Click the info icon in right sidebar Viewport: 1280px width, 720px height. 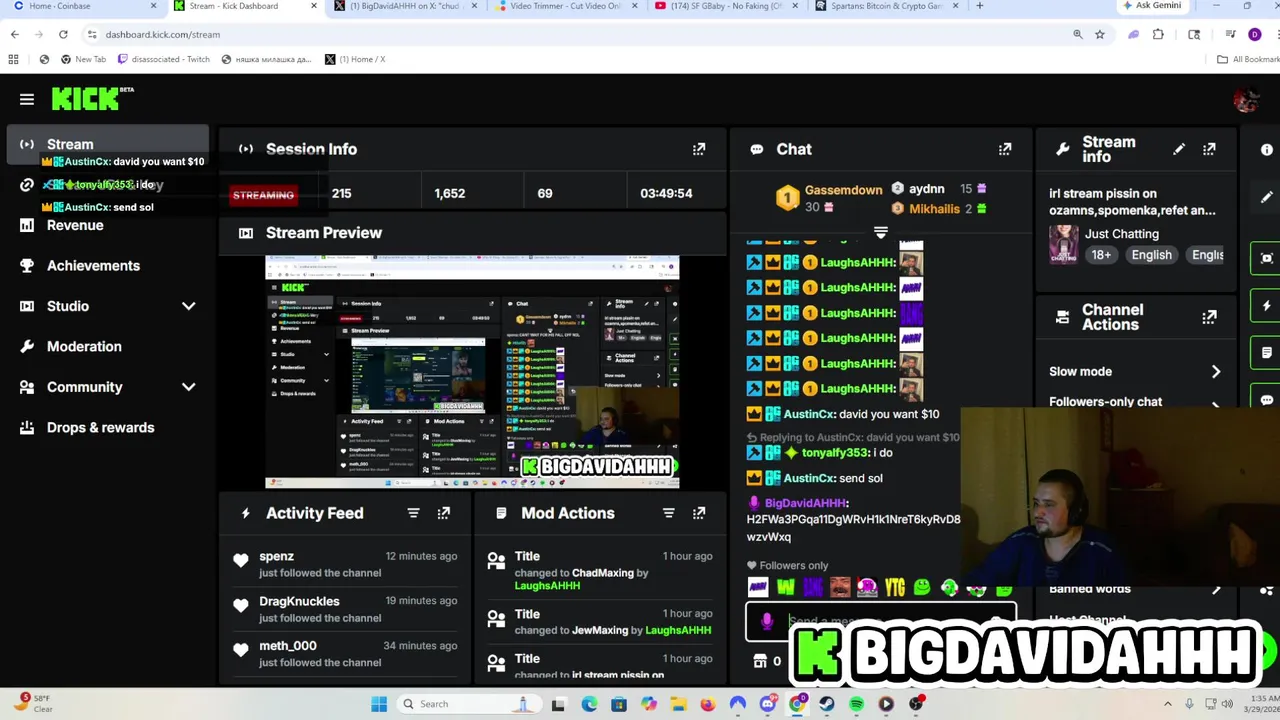click(1267, 150)
